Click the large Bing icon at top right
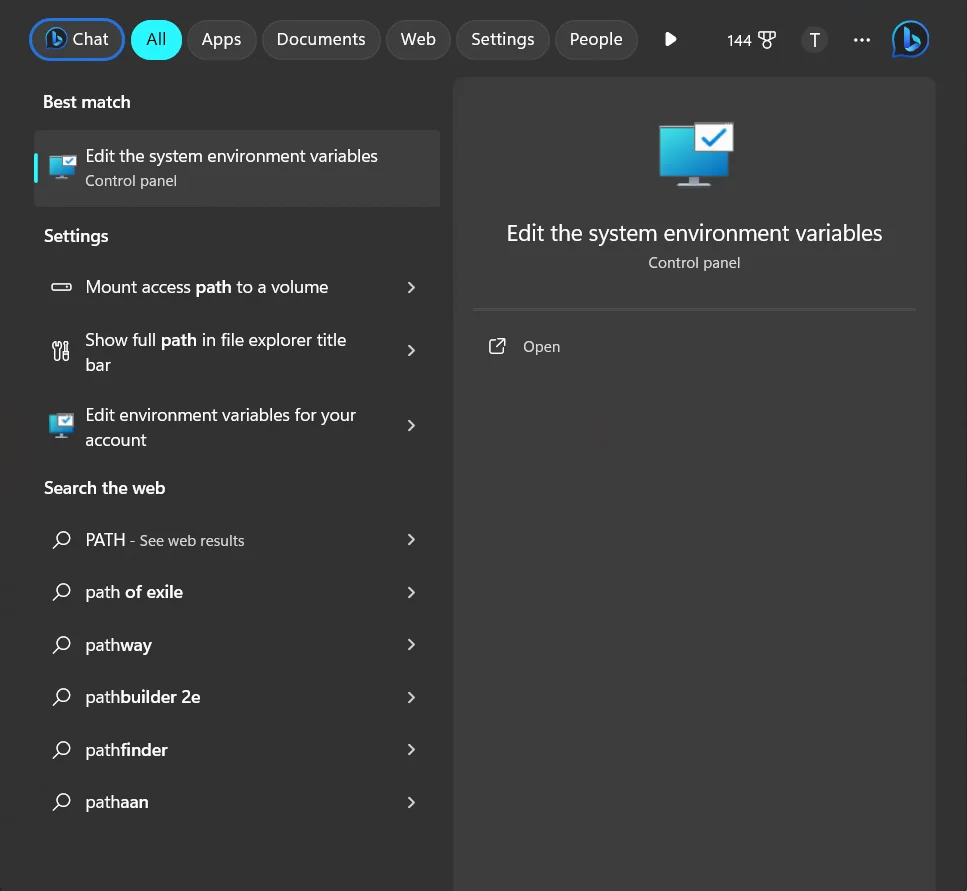This screenshot has width=967, height=891. coord(910,39)
